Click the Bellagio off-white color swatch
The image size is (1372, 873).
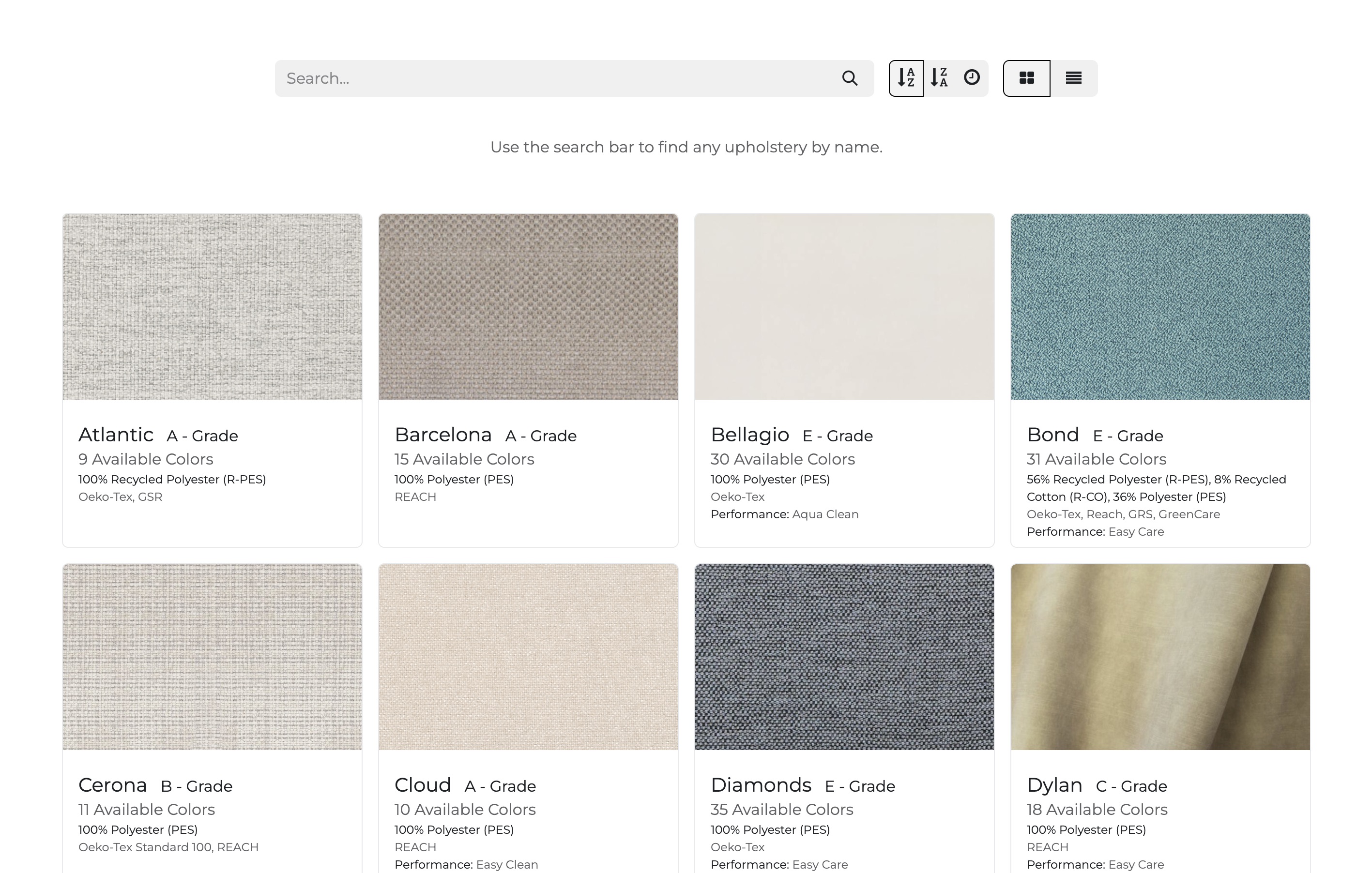(x=844, y=307)
